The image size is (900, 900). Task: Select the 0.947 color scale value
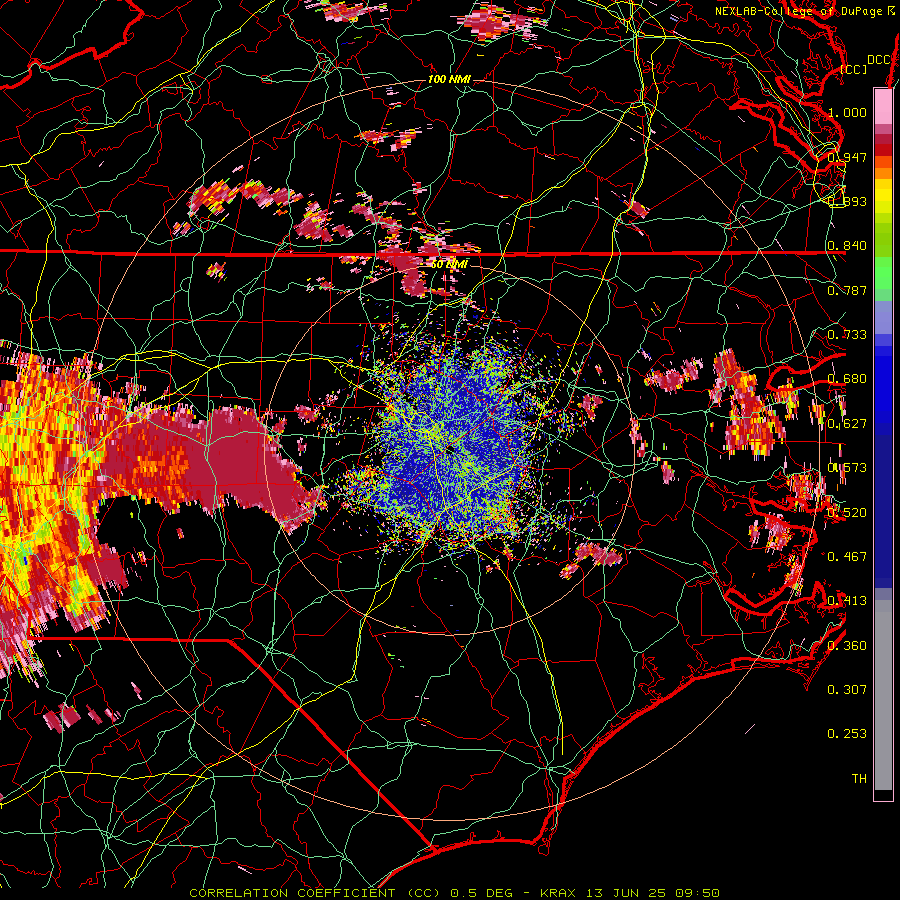pyautogui.click(x=847, y=157)
